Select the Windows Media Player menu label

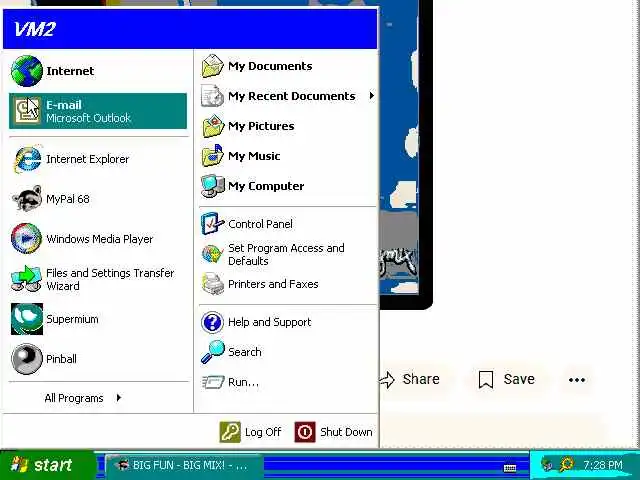click(100, 239)
